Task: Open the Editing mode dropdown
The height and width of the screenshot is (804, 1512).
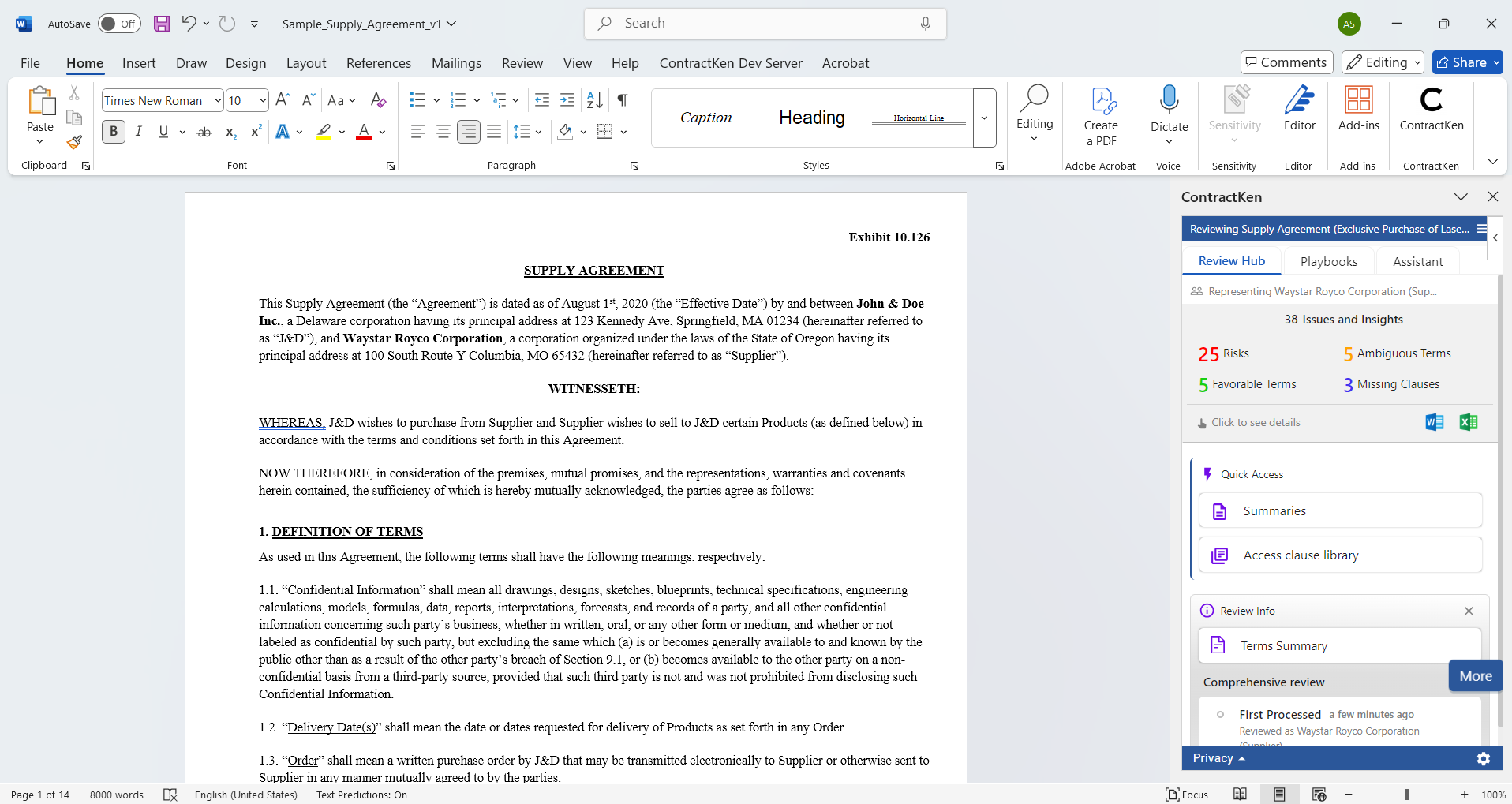Action: tap(1383, 62)
